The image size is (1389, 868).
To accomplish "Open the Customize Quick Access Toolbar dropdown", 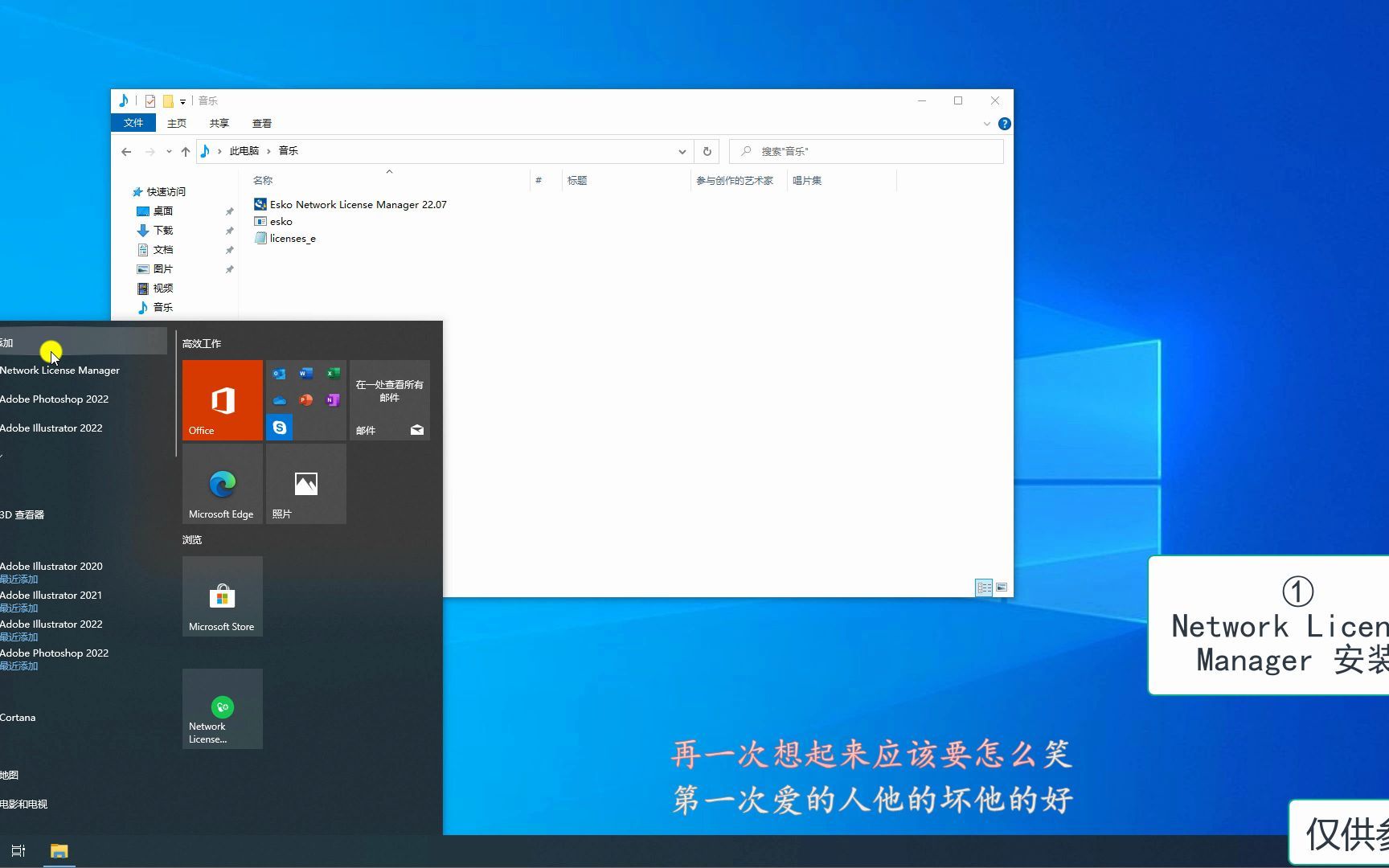I will tap(183, 101).
